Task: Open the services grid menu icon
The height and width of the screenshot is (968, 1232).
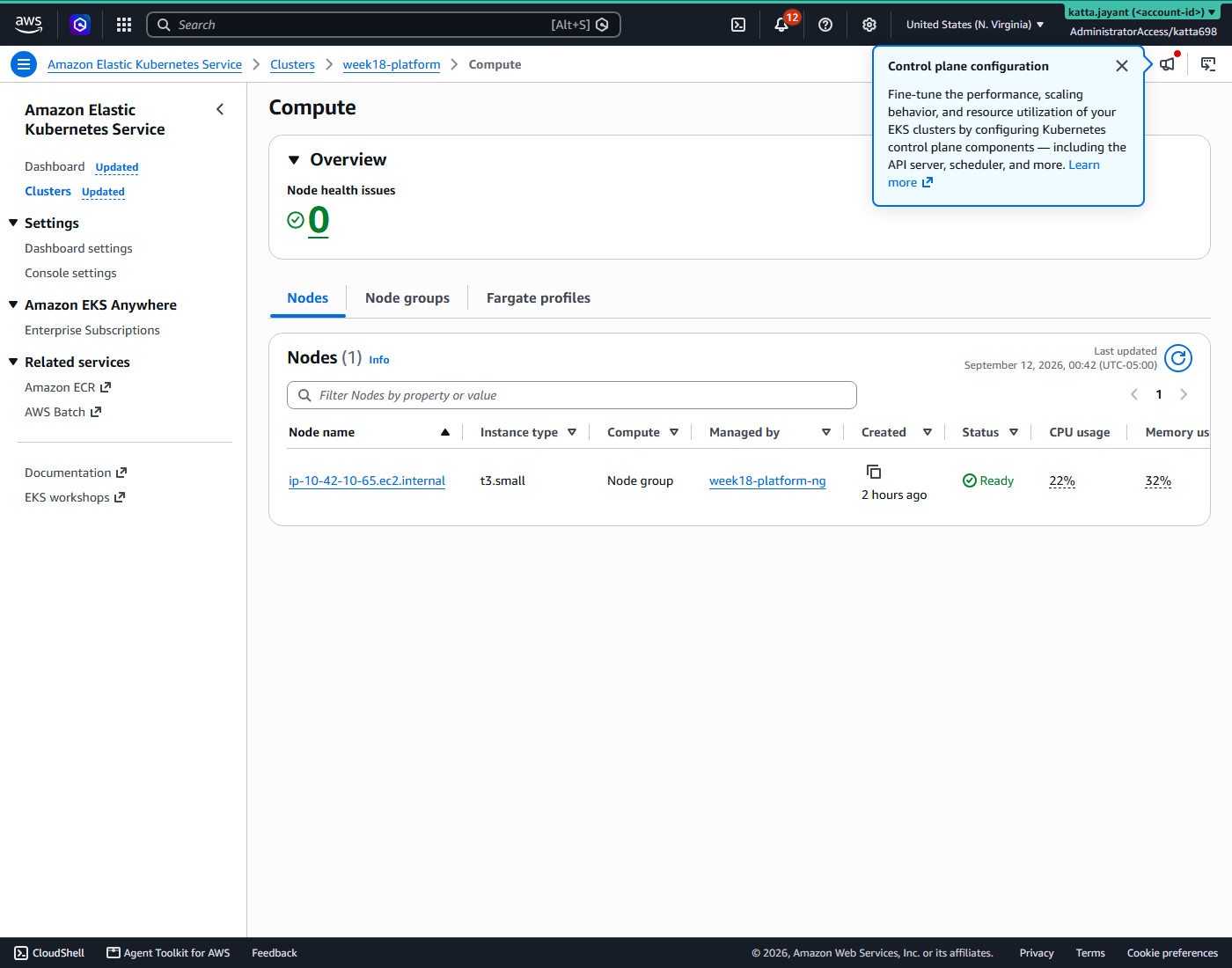Action: 124,25
